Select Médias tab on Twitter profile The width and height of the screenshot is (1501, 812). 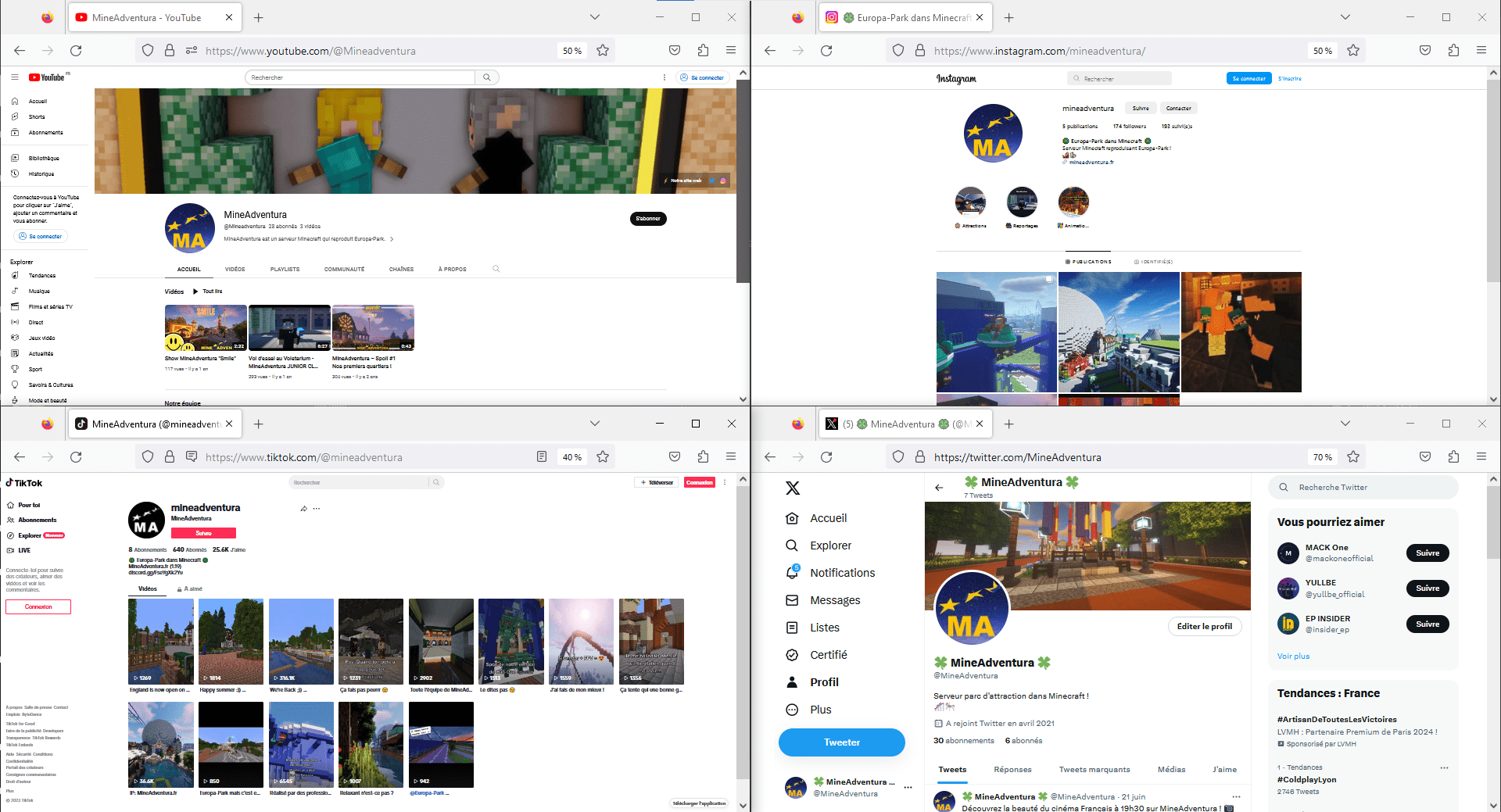click(x=1171, y=770)
